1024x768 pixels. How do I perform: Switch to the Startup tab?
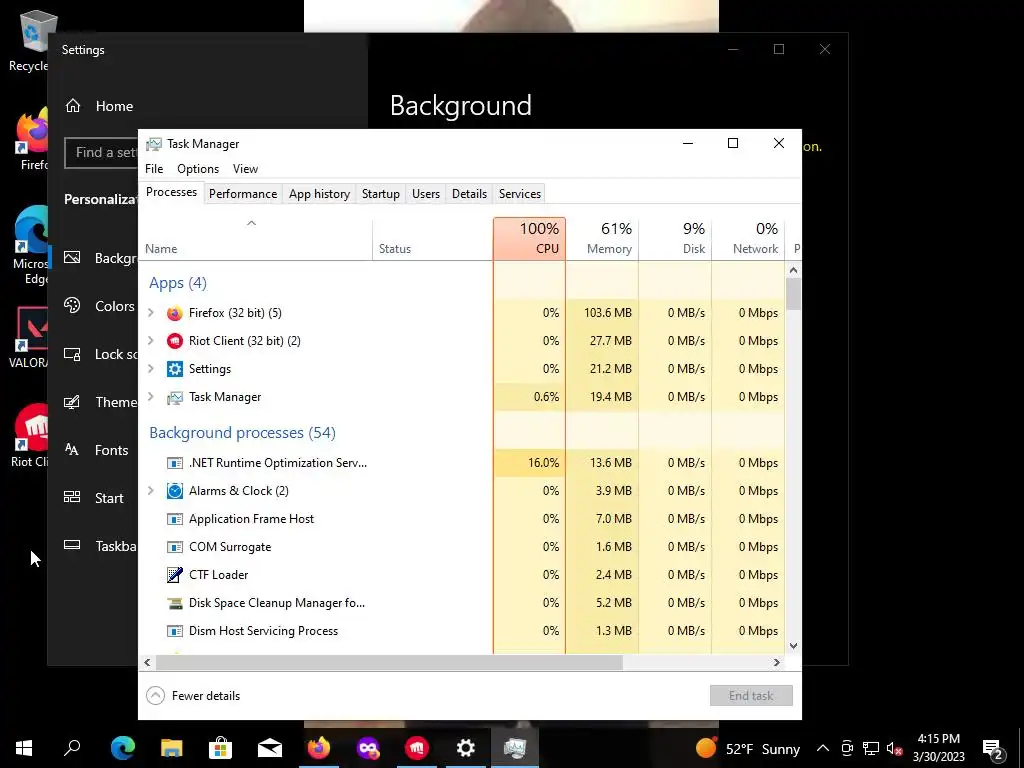pyautogui.click(x=381, y=194)
